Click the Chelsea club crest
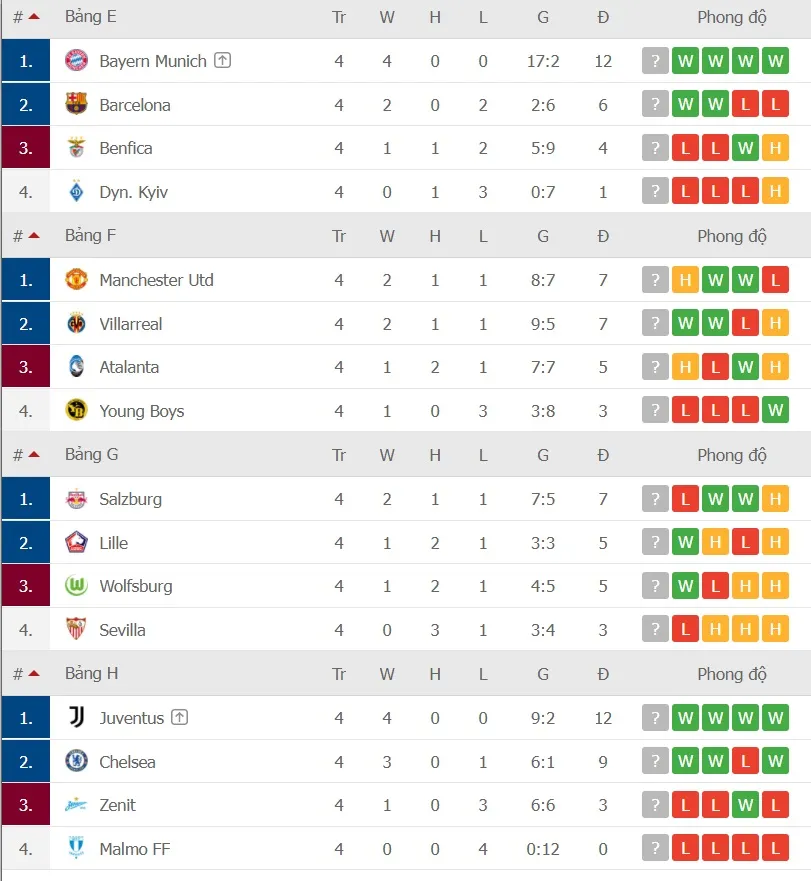 77,762
